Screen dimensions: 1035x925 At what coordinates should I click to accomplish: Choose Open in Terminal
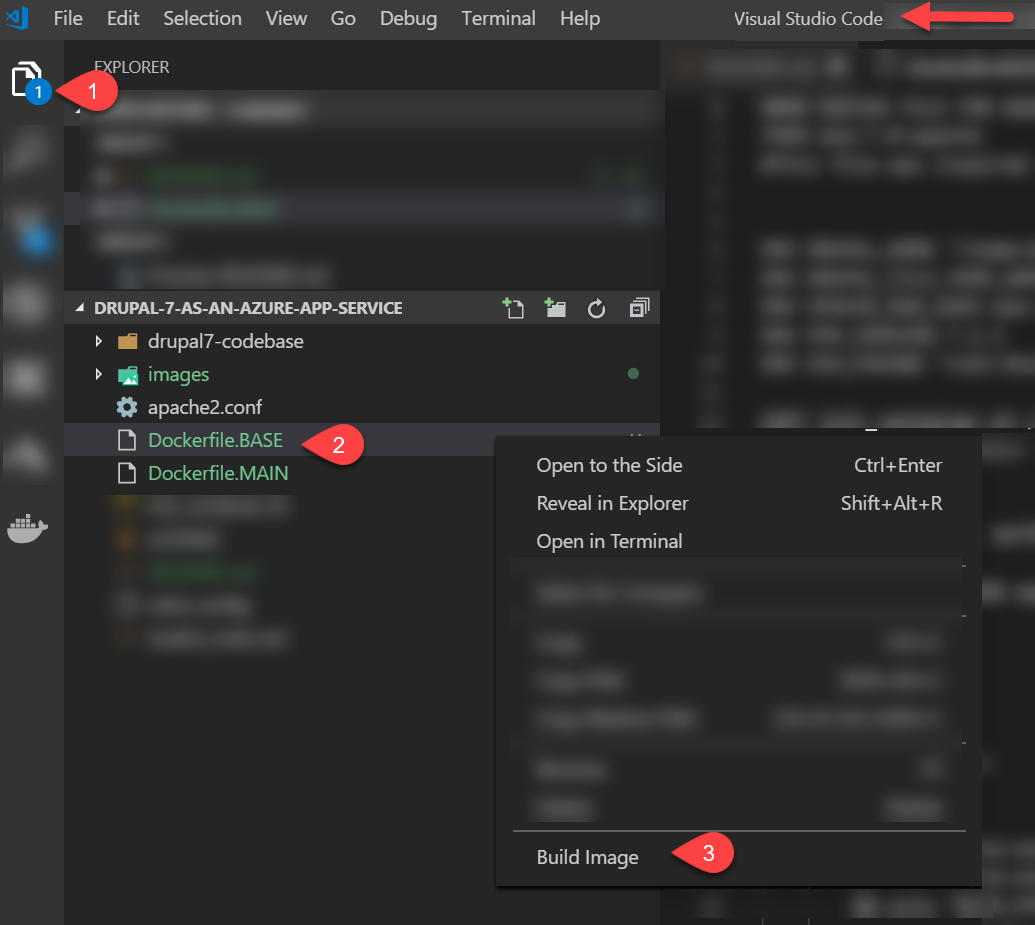pyautogui.click(x=739, y=541)
